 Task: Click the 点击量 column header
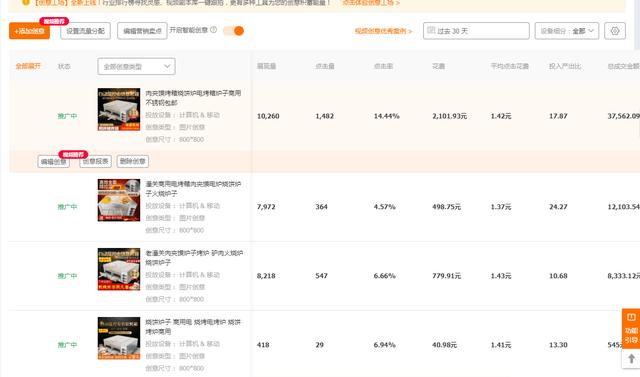325,66
